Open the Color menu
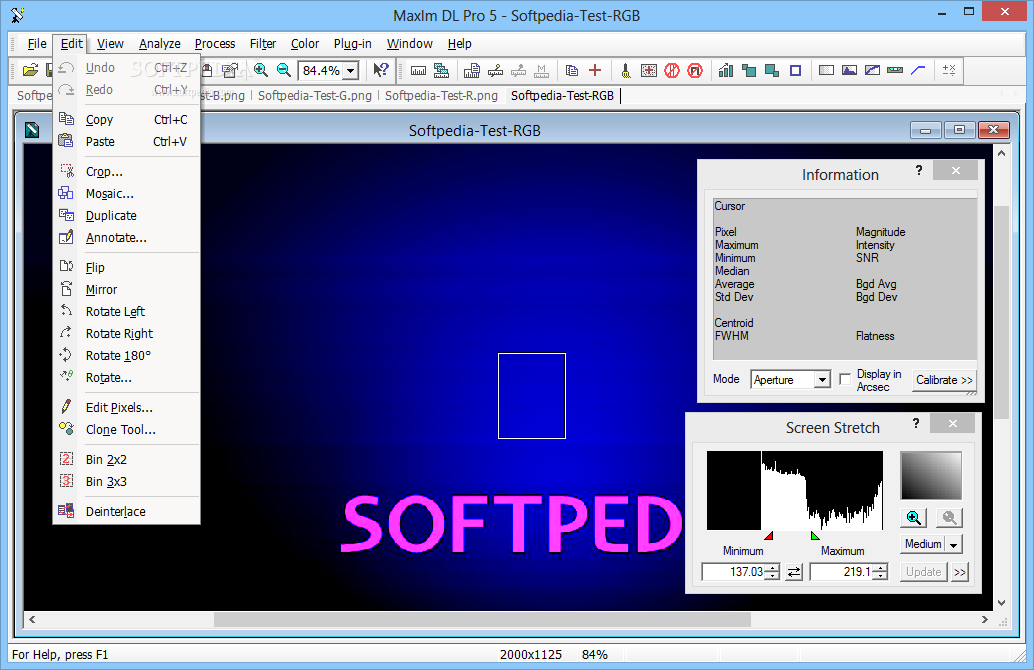Viewport: 1034px width, 670px height. coord(305,44)
